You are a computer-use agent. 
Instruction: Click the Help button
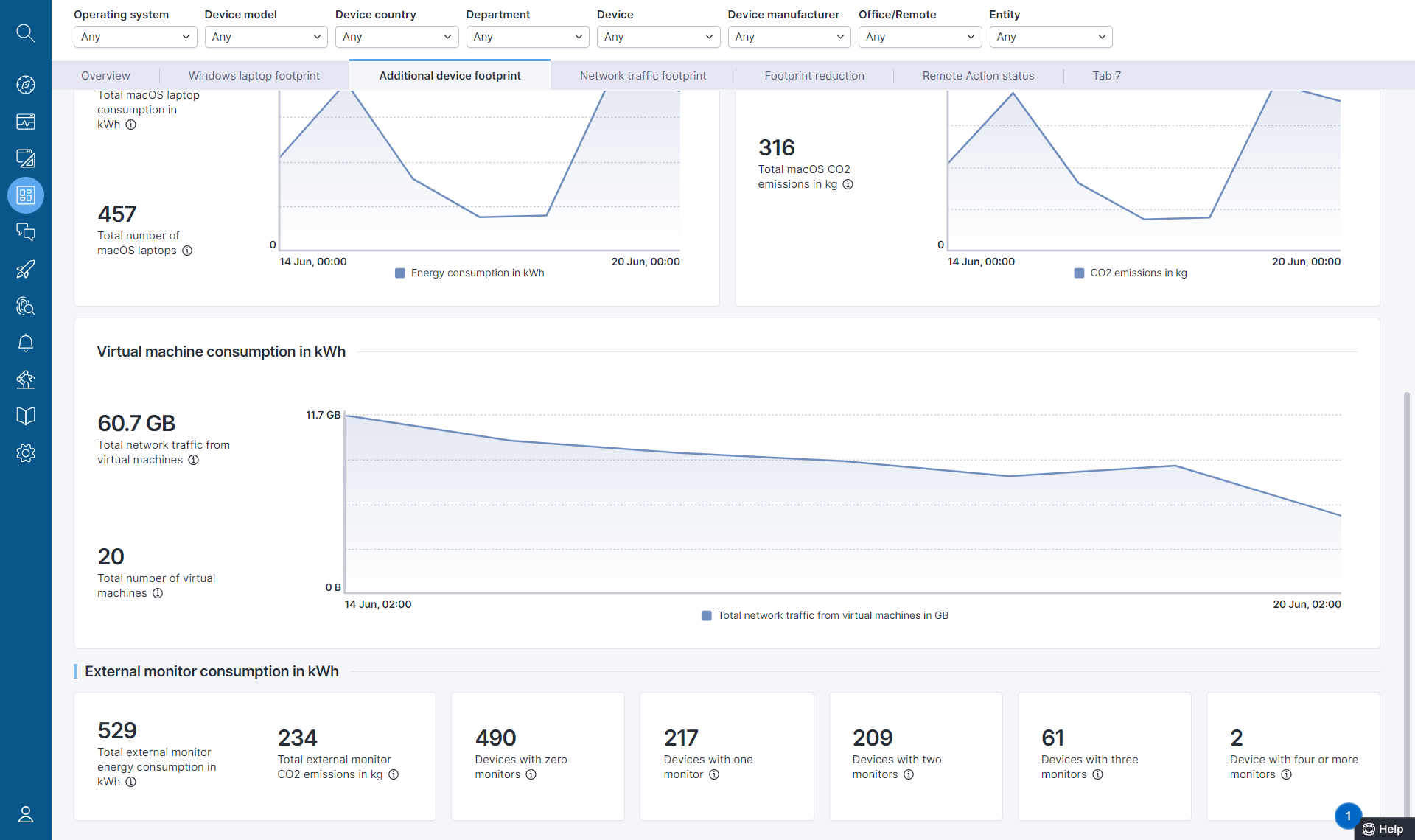(1383, 829)
